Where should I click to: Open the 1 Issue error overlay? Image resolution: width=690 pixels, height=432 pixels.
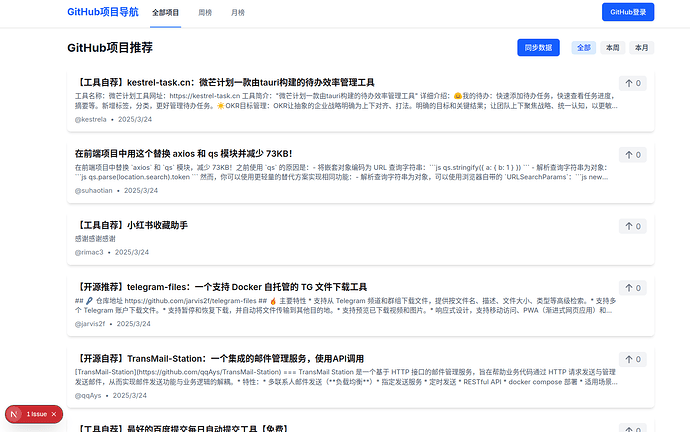click(37, 414)
